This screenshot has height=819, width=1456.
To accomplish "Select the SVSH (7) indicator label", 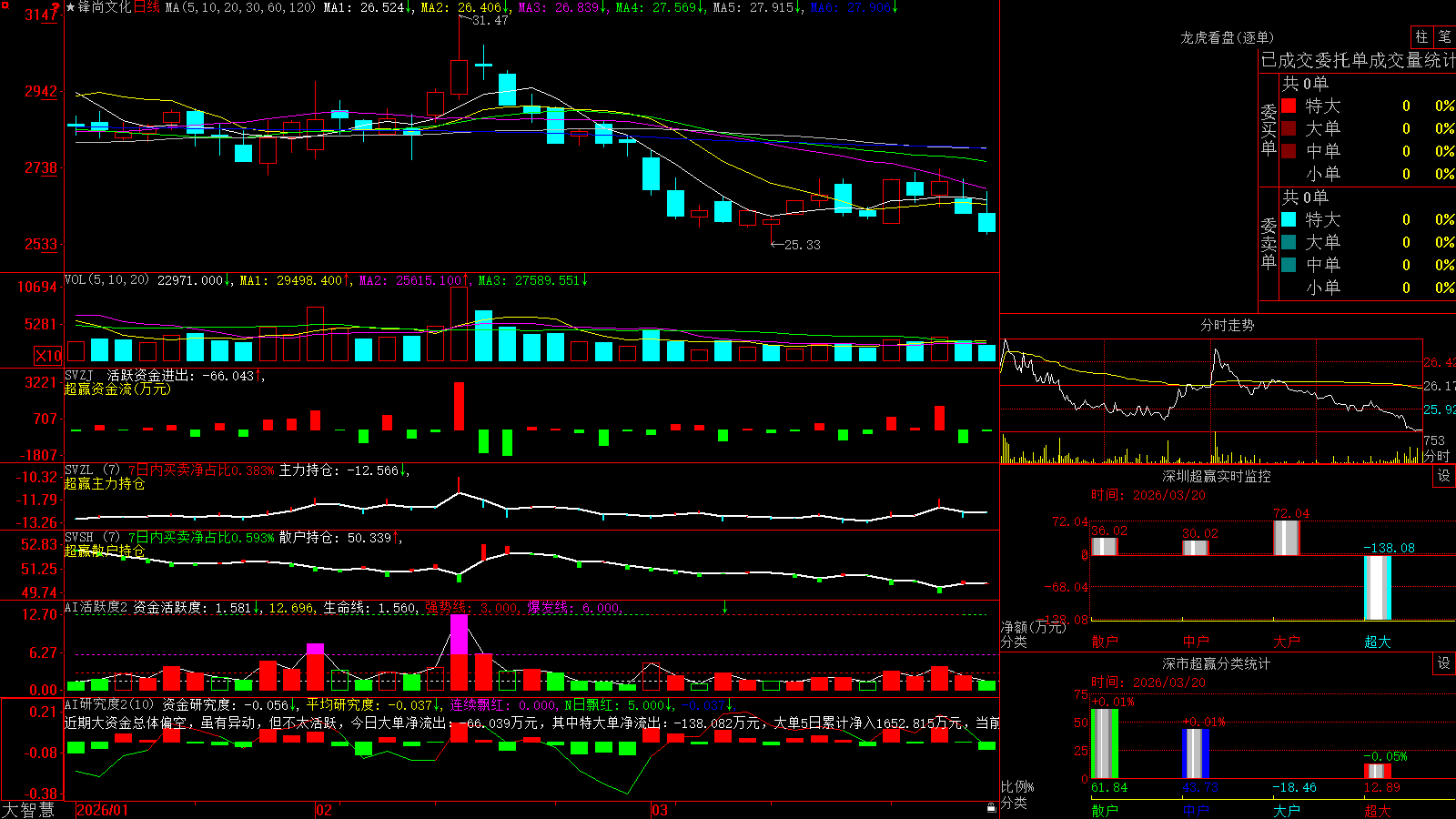I will pyautogui.click(x=93, y=538).
